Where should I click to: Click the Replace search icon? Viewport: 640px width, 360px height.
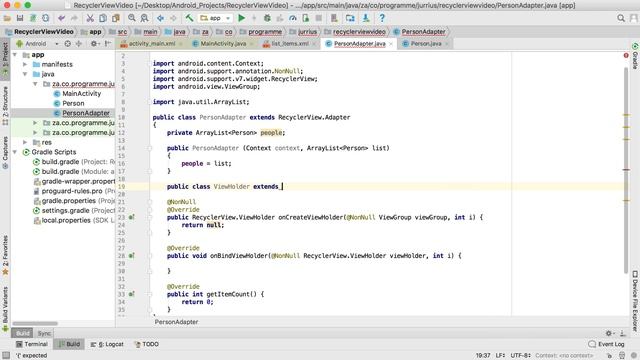pos(144,18)
